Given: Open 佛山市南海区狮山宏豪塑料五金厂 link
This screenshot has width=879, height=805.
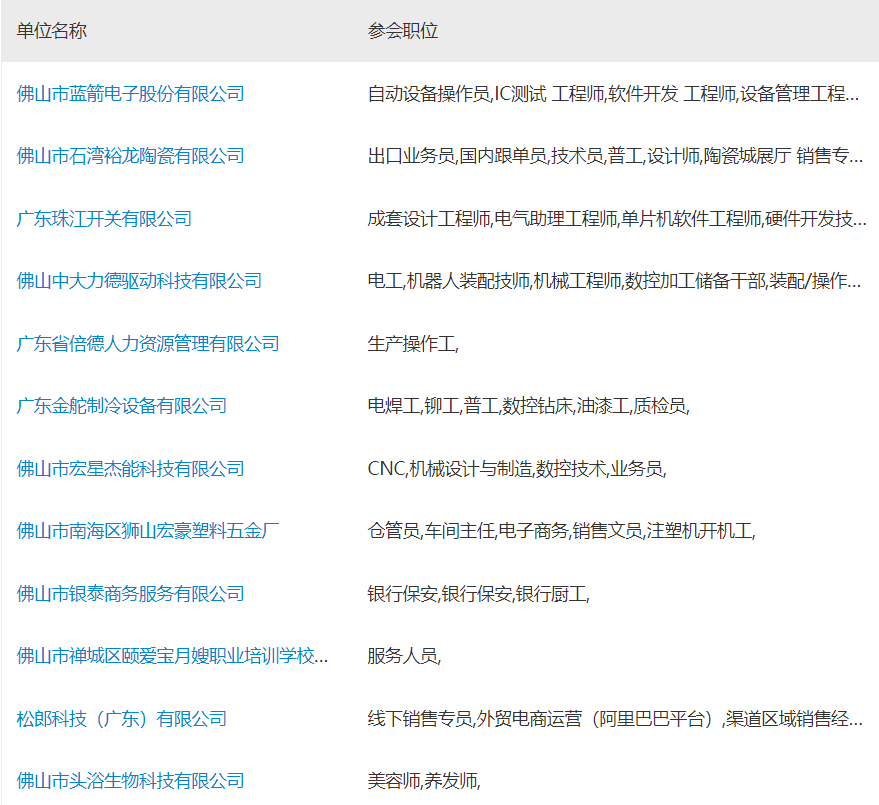Looking at the screenshot, I should pos(148,531).
